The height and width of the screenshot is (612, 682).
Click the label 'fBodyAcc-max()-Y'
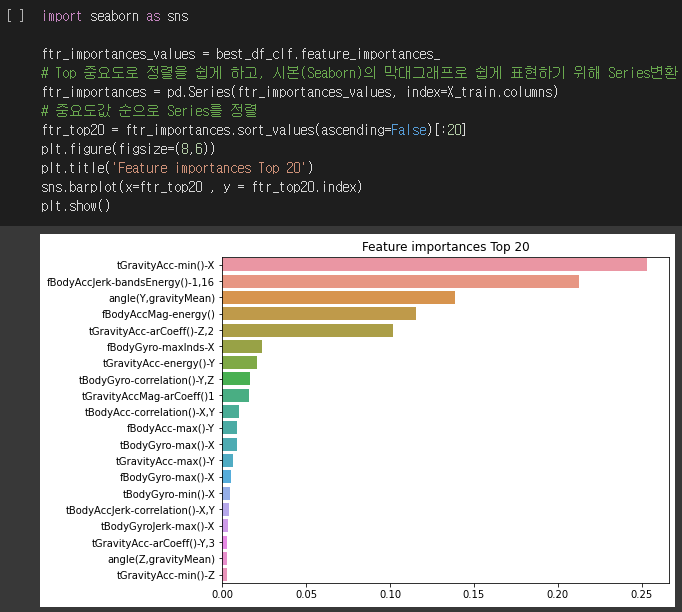pos(170,428)
